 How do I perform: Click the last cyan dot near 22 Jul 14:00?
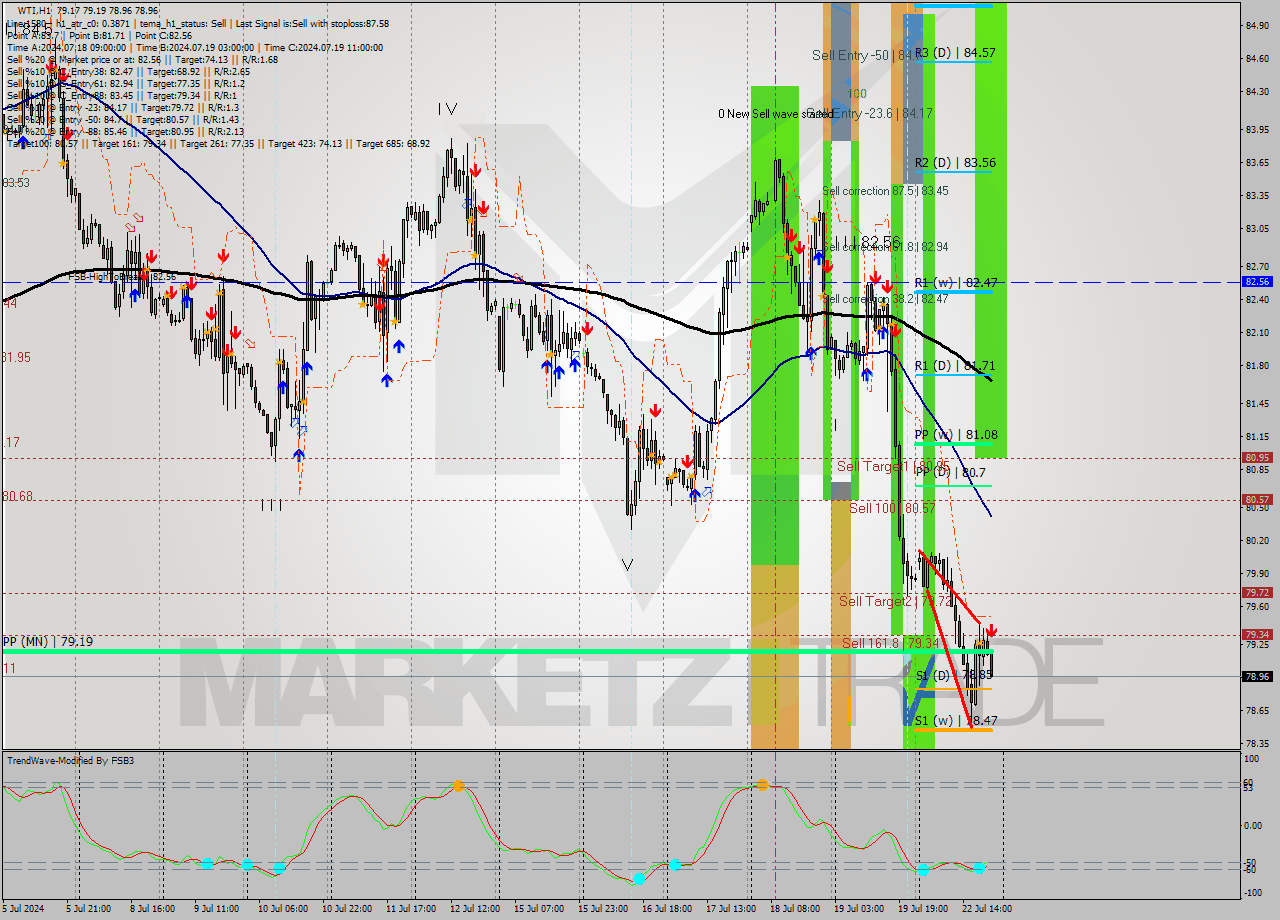pyautogui.click(x=979, y=868)
